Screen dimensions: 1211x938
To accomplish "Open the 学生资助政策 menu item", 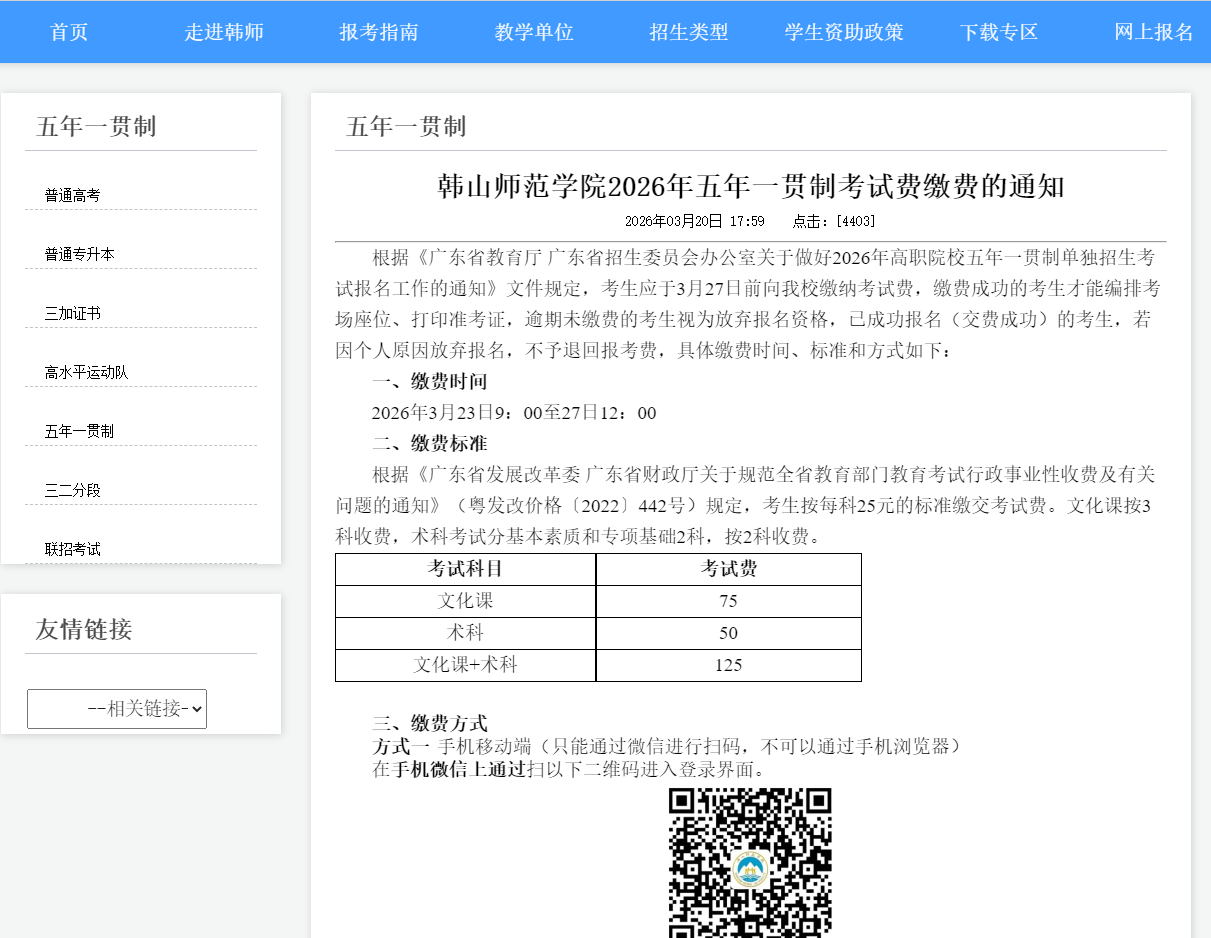I will point(843,31).
